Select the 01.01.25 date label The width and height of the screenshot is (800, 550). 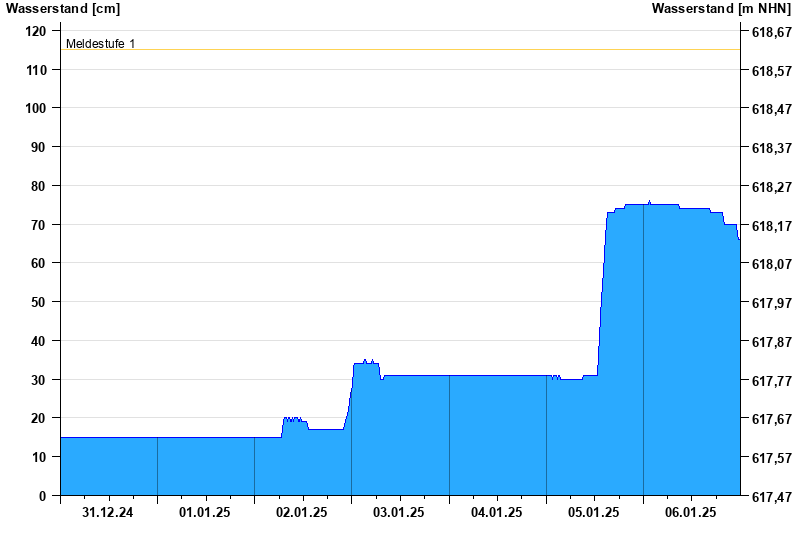click(205, 513)
